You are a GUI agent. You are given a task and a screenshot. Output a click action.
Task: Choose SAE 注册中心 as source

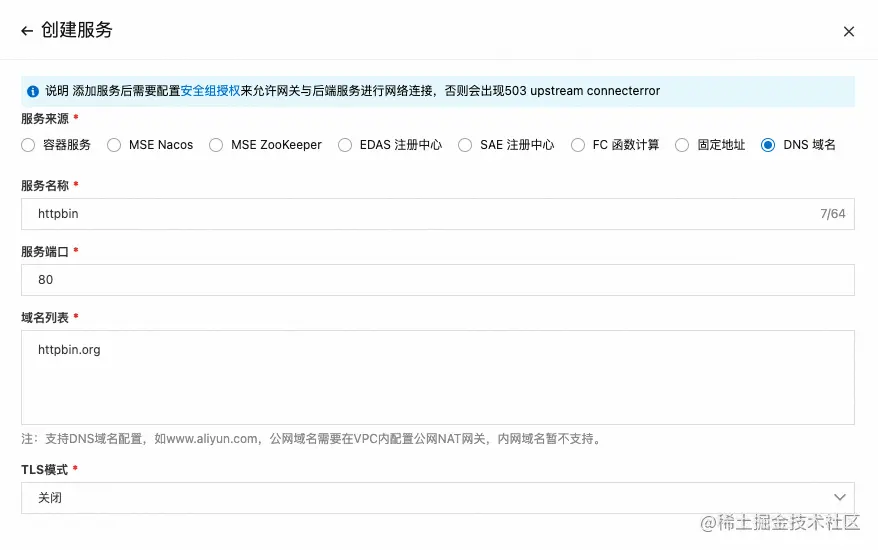(x=465, y=145)
